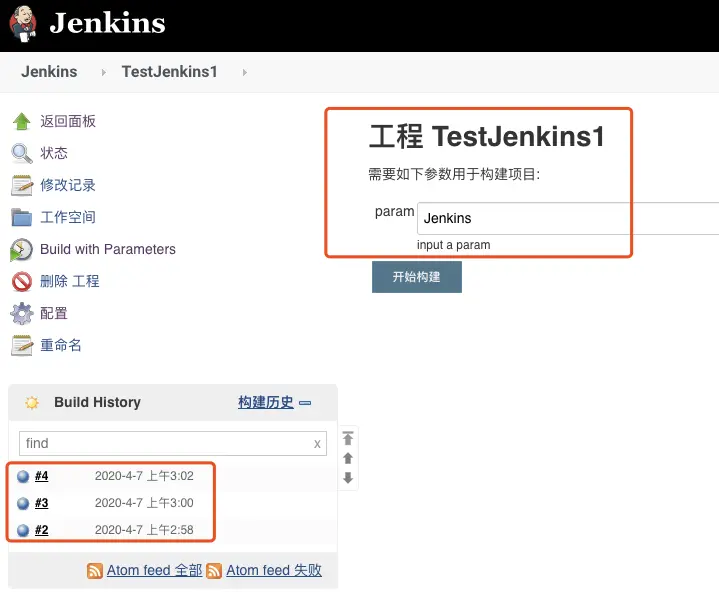Click the text 需要如下参数用于构建项目

click(454, 174)
